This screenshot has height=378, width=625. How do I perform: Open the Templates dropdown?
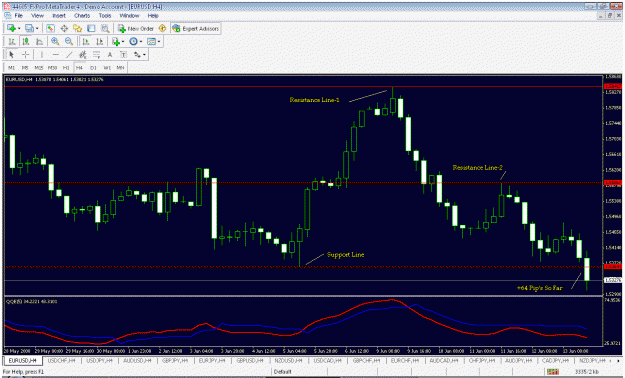coord(159,41)
